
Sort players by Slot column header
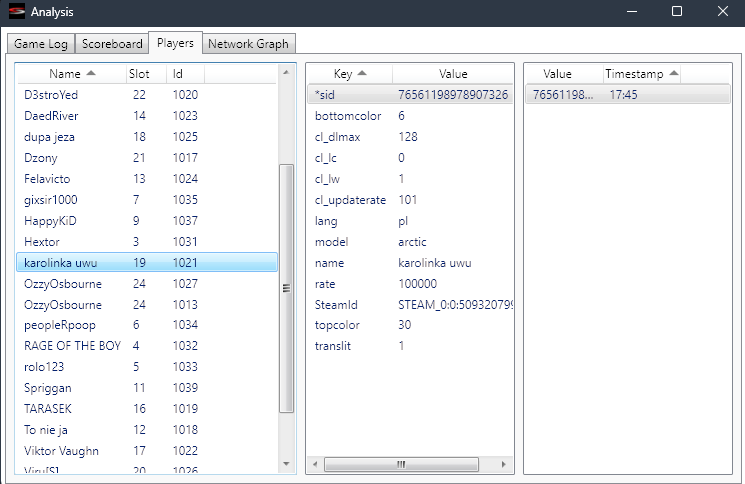tap(146, 74)
